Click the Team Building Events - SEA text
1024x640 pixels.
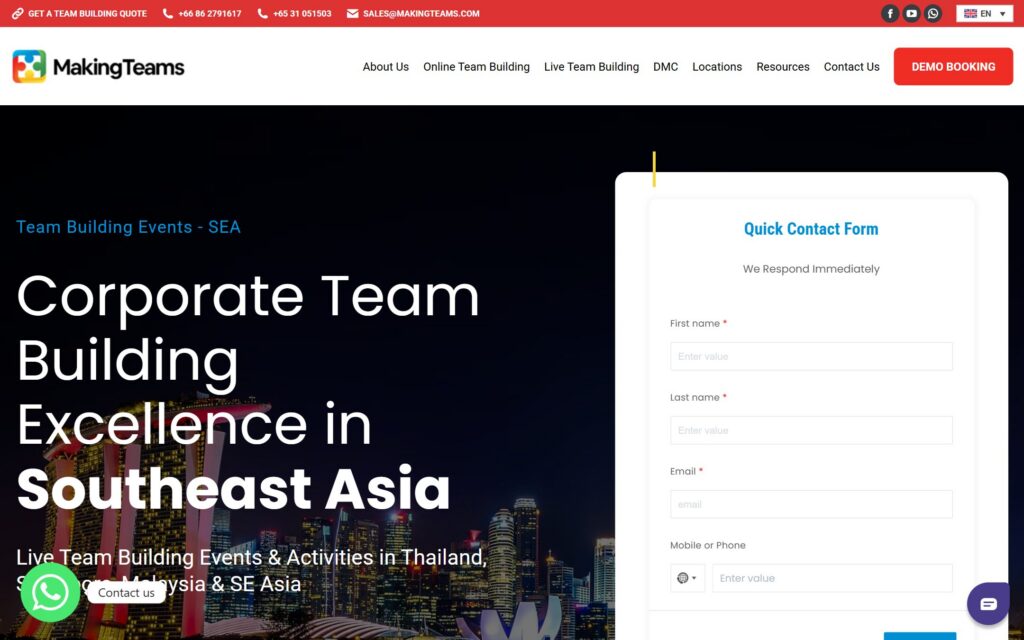[129, 227]
